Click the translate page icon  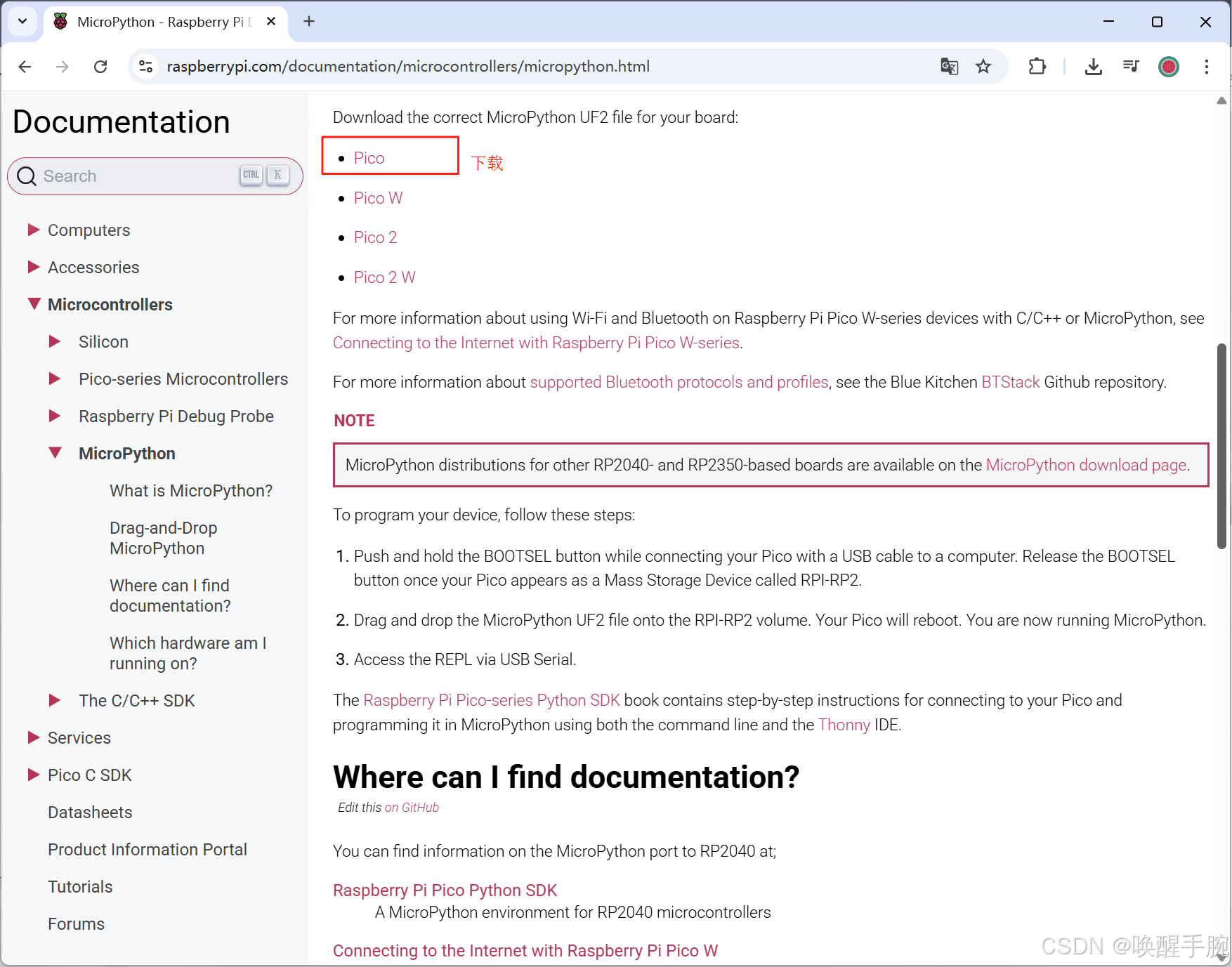949,67
